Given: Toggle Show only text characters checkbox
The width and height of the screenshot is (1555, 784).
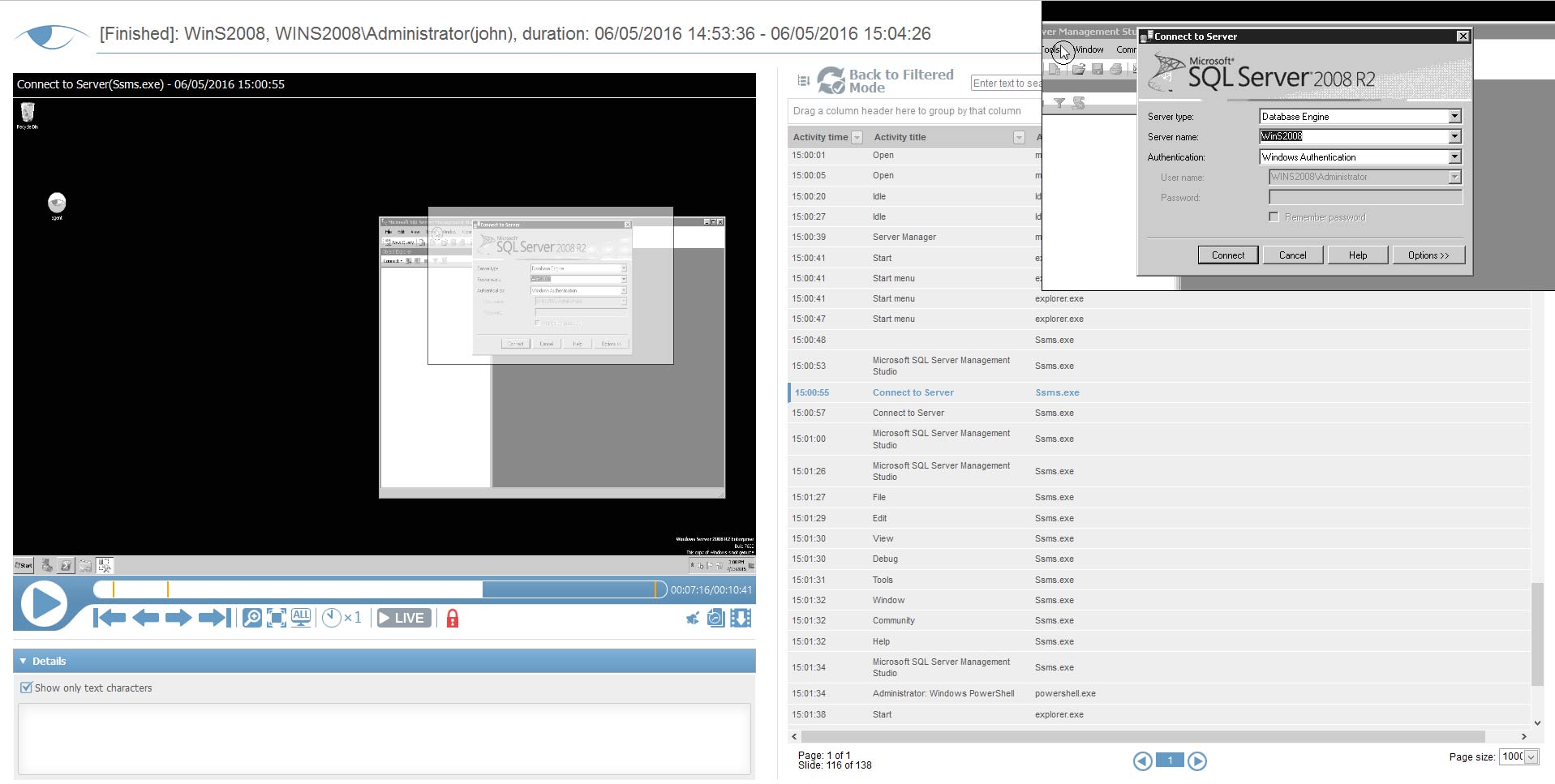Looking at the screenshot, I should (x=26, y=688).
